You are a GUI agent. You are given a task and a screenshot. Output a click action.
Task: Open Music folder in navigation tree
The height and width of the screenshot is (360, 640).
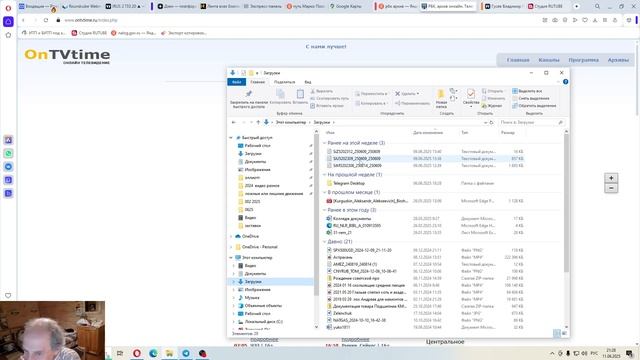(252, 298)
